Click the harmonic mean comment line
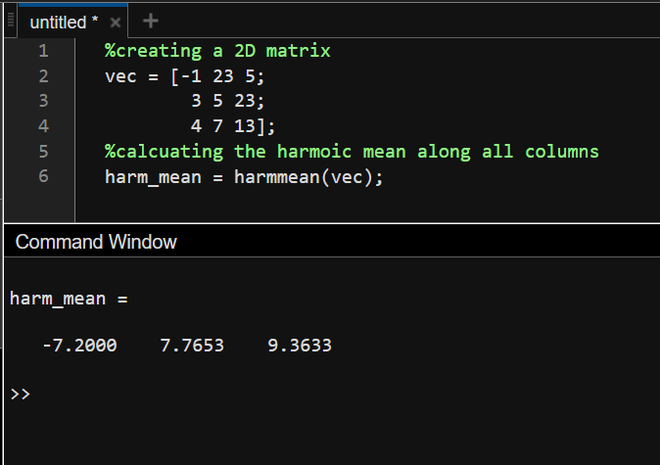This screenshot has width=660, height=465. (x=351, y=152)
